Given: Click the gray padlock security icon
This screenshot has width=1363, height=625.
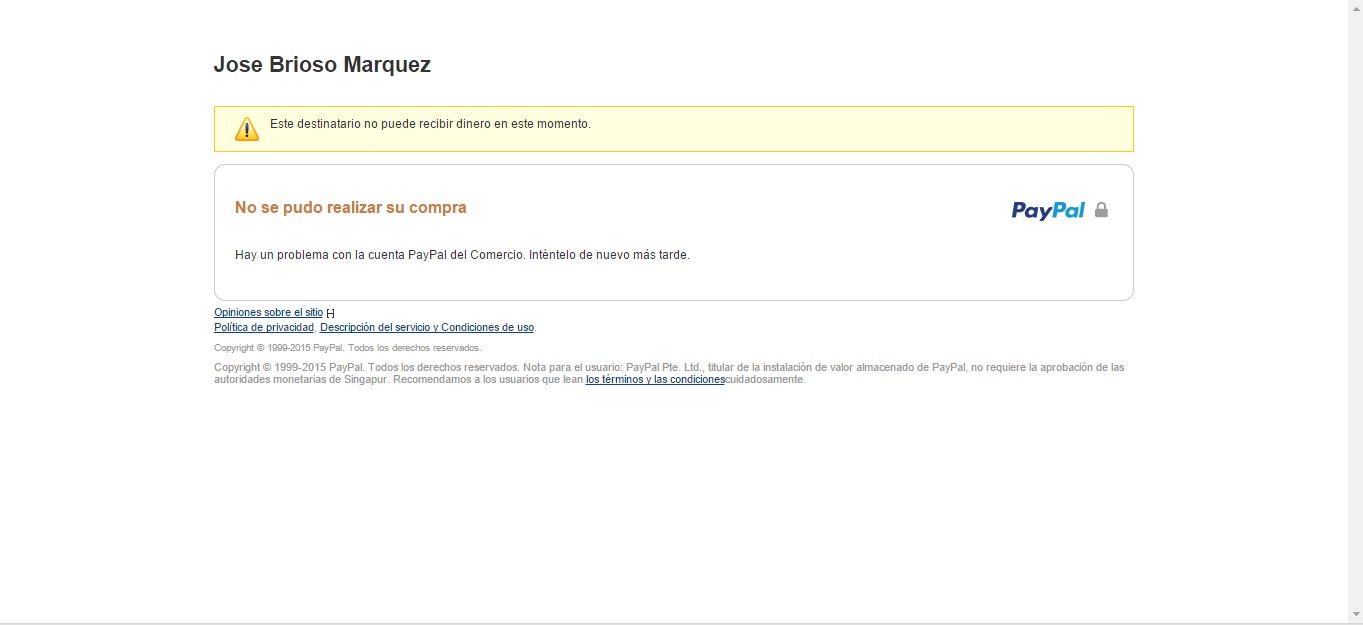Looking at the screenshot, I should click(x=1101, y=210).
